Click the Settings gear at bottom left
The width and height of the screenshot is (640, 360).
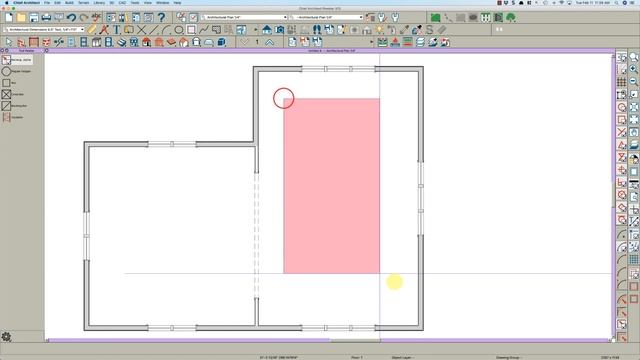(x=6, y=337)
